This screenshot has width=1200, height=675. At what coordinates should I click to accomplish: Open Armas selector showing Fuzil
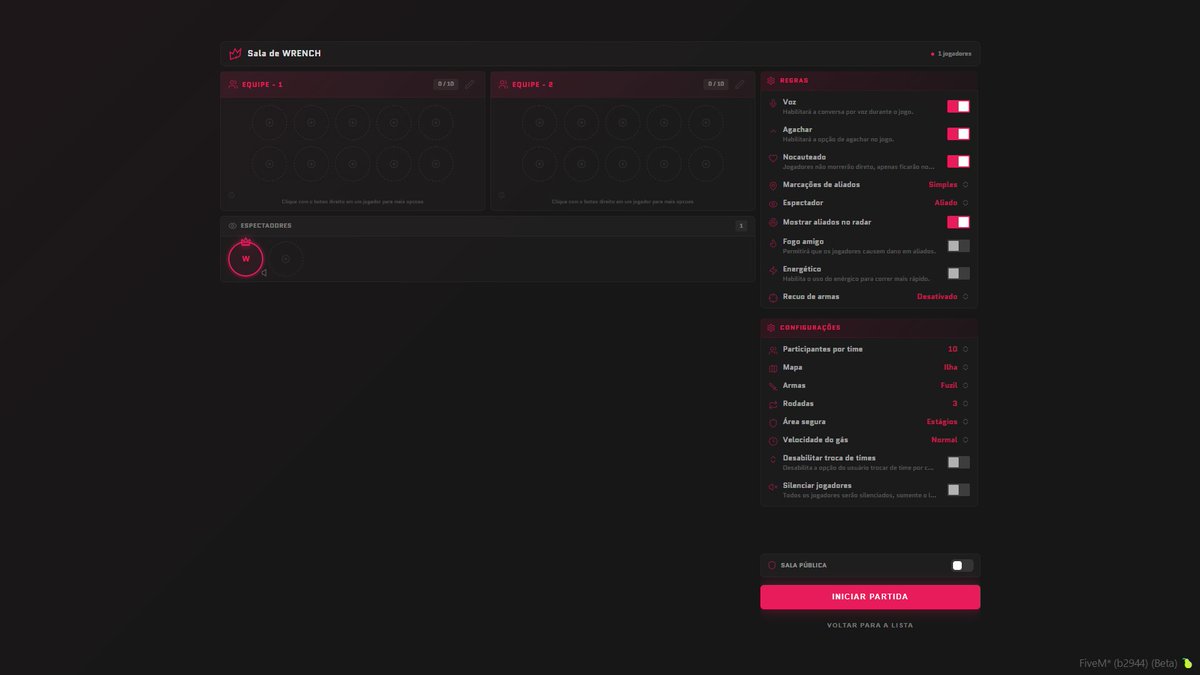tap(954, 385)
